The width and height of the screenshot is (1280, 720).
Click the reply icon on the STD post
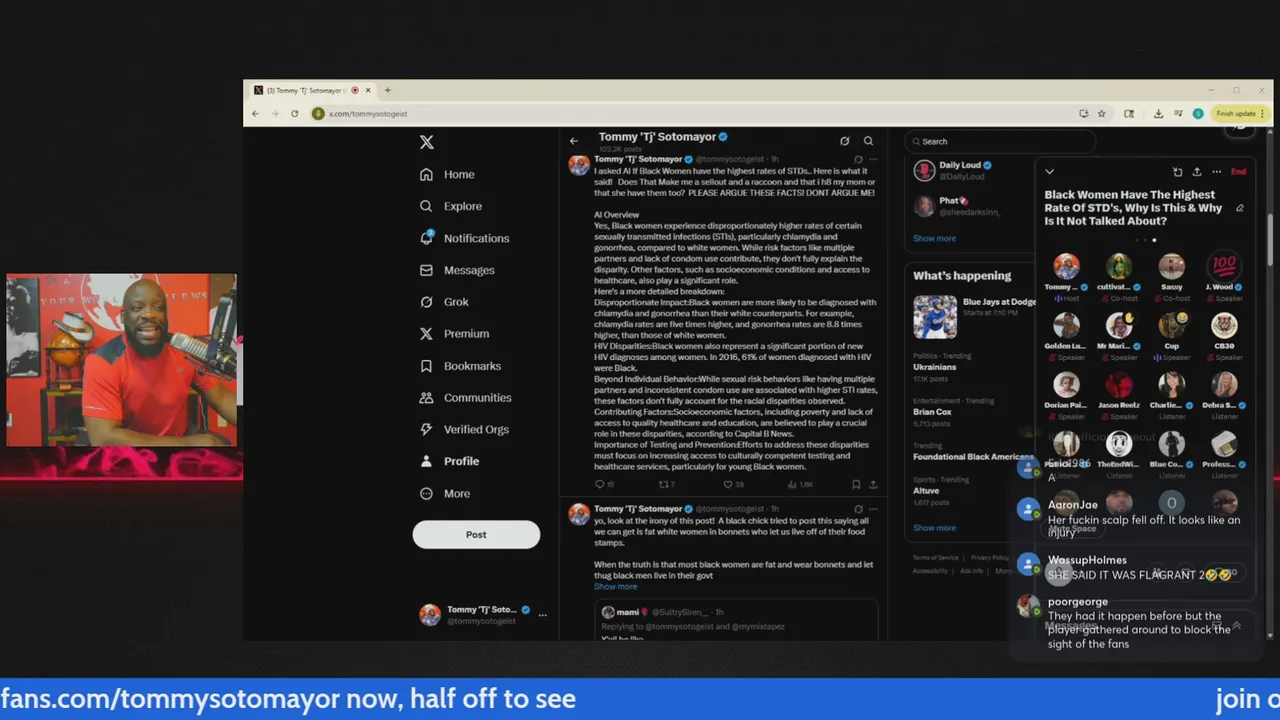pos(600,484)
